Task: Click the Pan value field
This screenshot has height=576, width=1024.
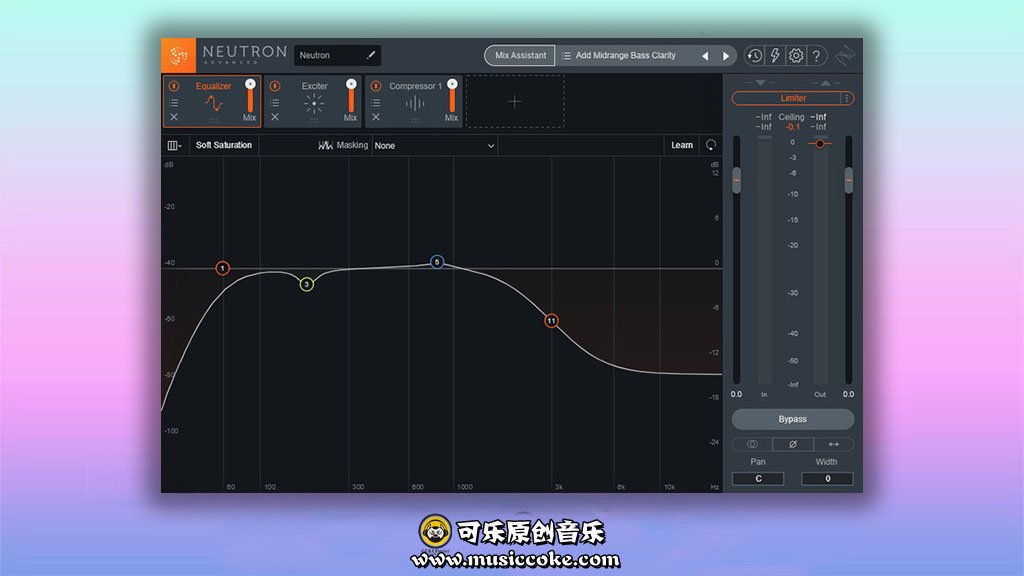Action: [x=758, y=479]
